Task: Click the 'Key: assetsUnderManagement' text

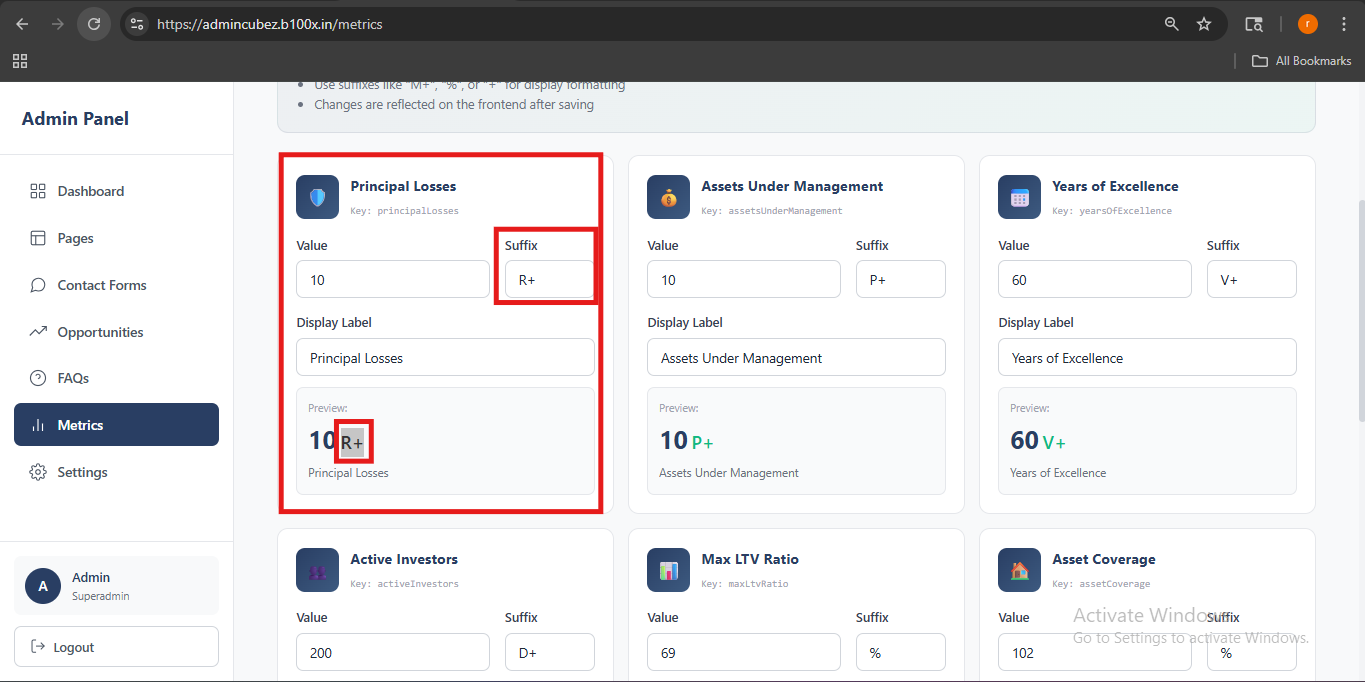Action: pyautogui.click(x=772, y=211)
